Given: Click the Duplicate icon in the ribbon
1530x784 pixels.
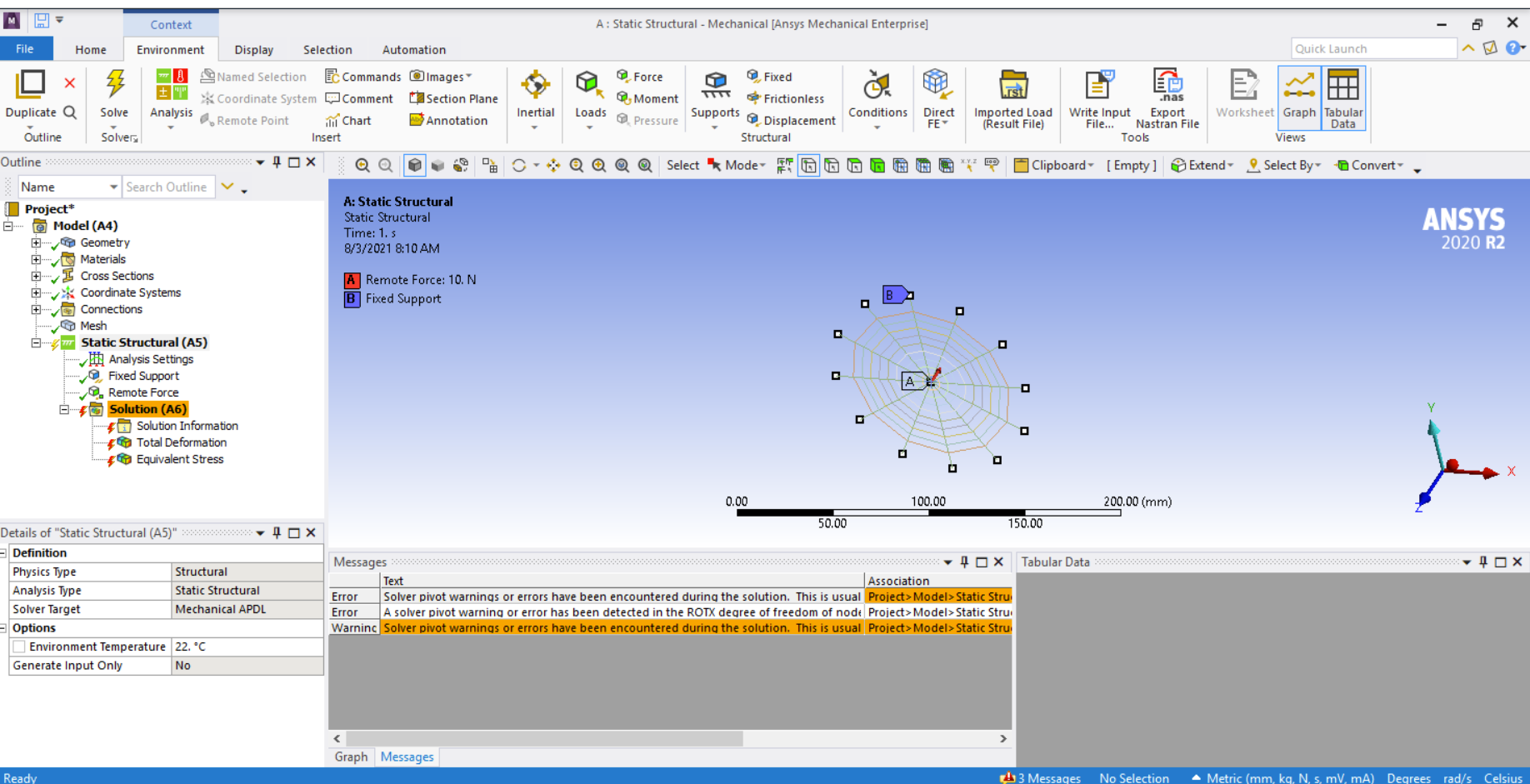Looking at the screenshot, I should tap(32, 84).
